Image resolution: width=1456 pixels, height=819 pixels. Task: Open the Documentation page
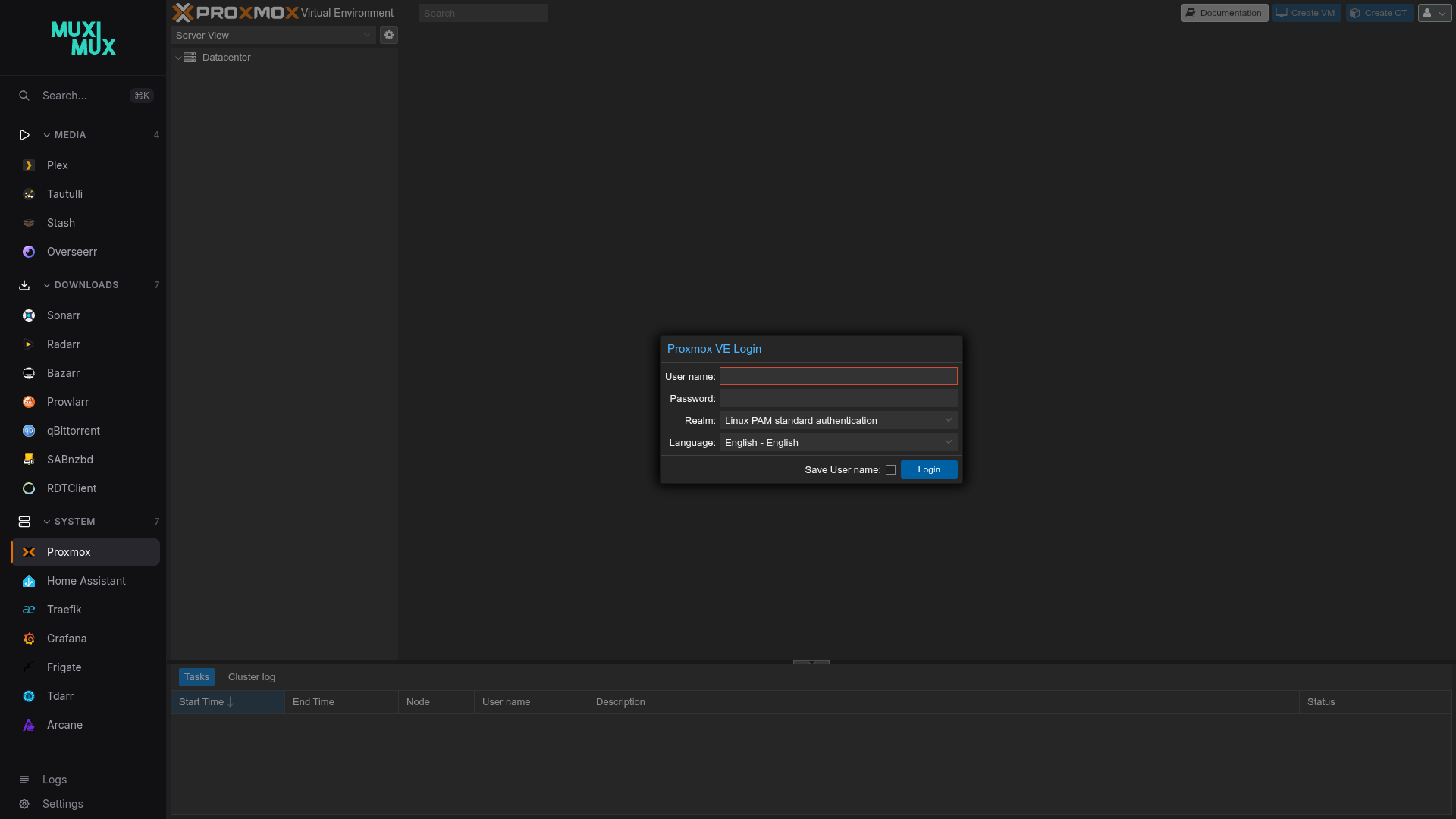[x=1224, y=13]
